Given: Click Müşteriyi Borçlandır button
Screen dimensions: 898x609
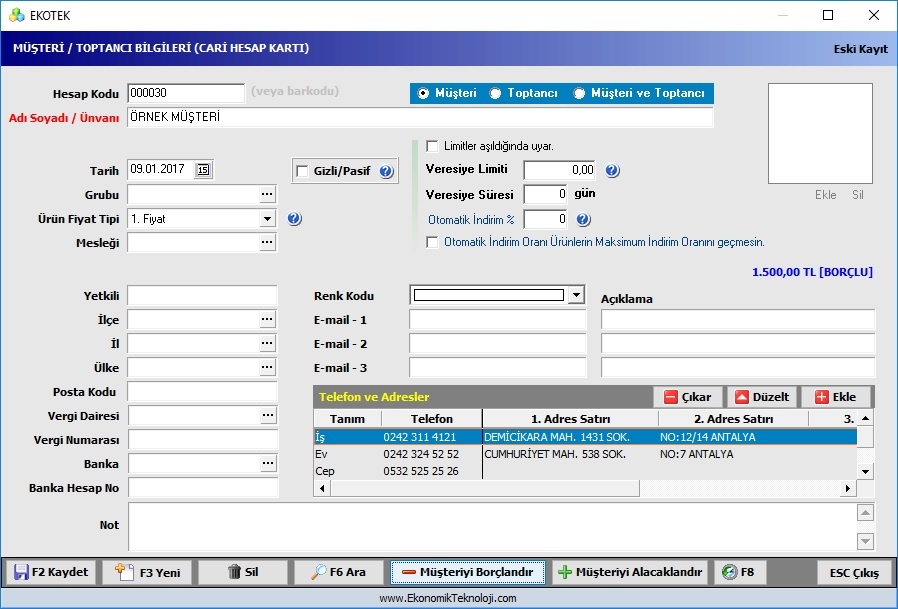Looking at the screenshot, I should coord(468,572).
